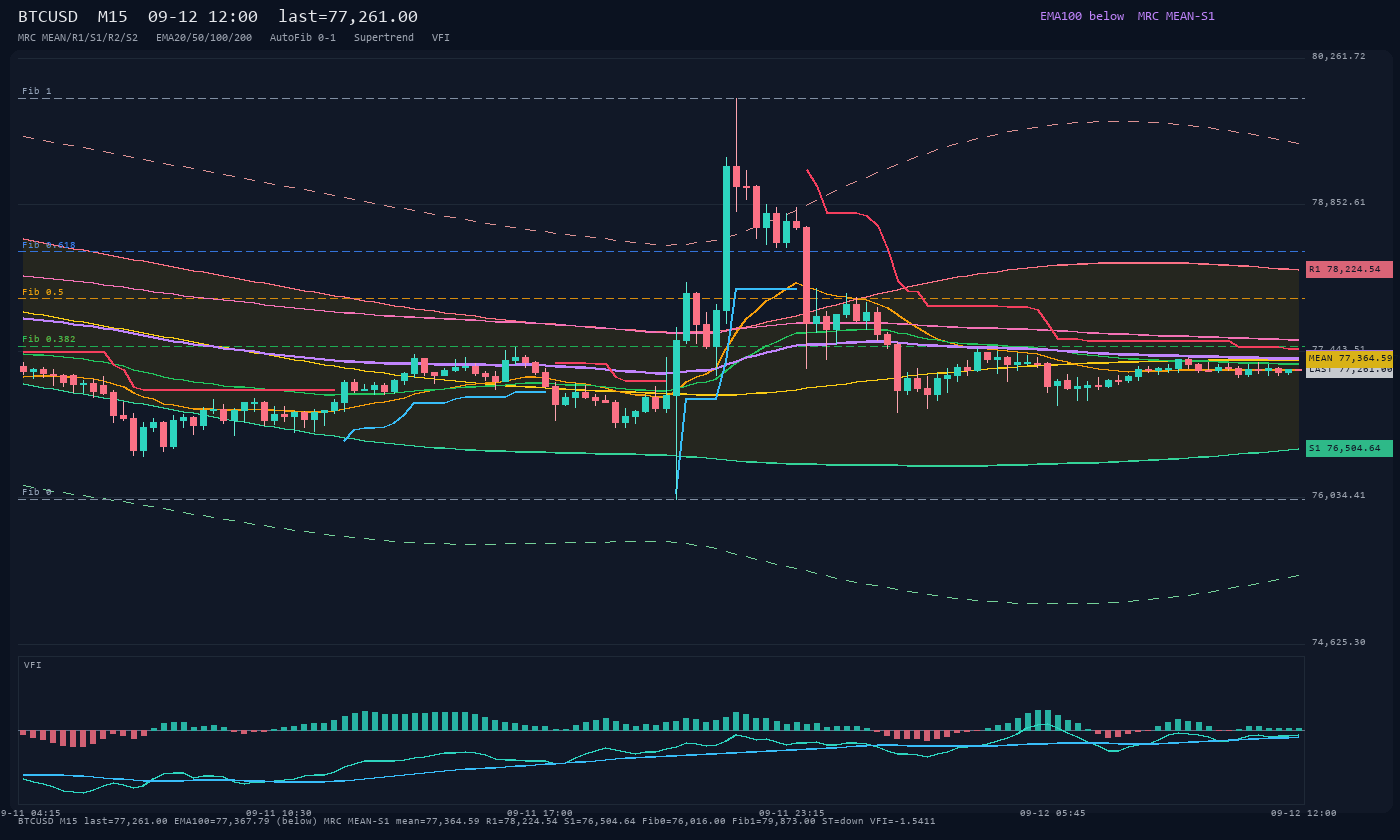
Task: Click the orange Fib 0.5 level label
Action: tap(43, 292)
